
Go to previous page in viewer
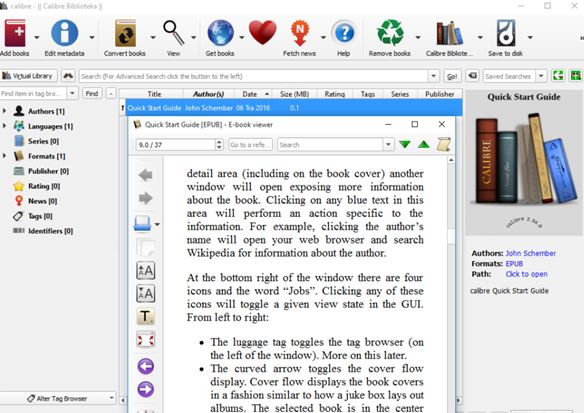(145, 175)
